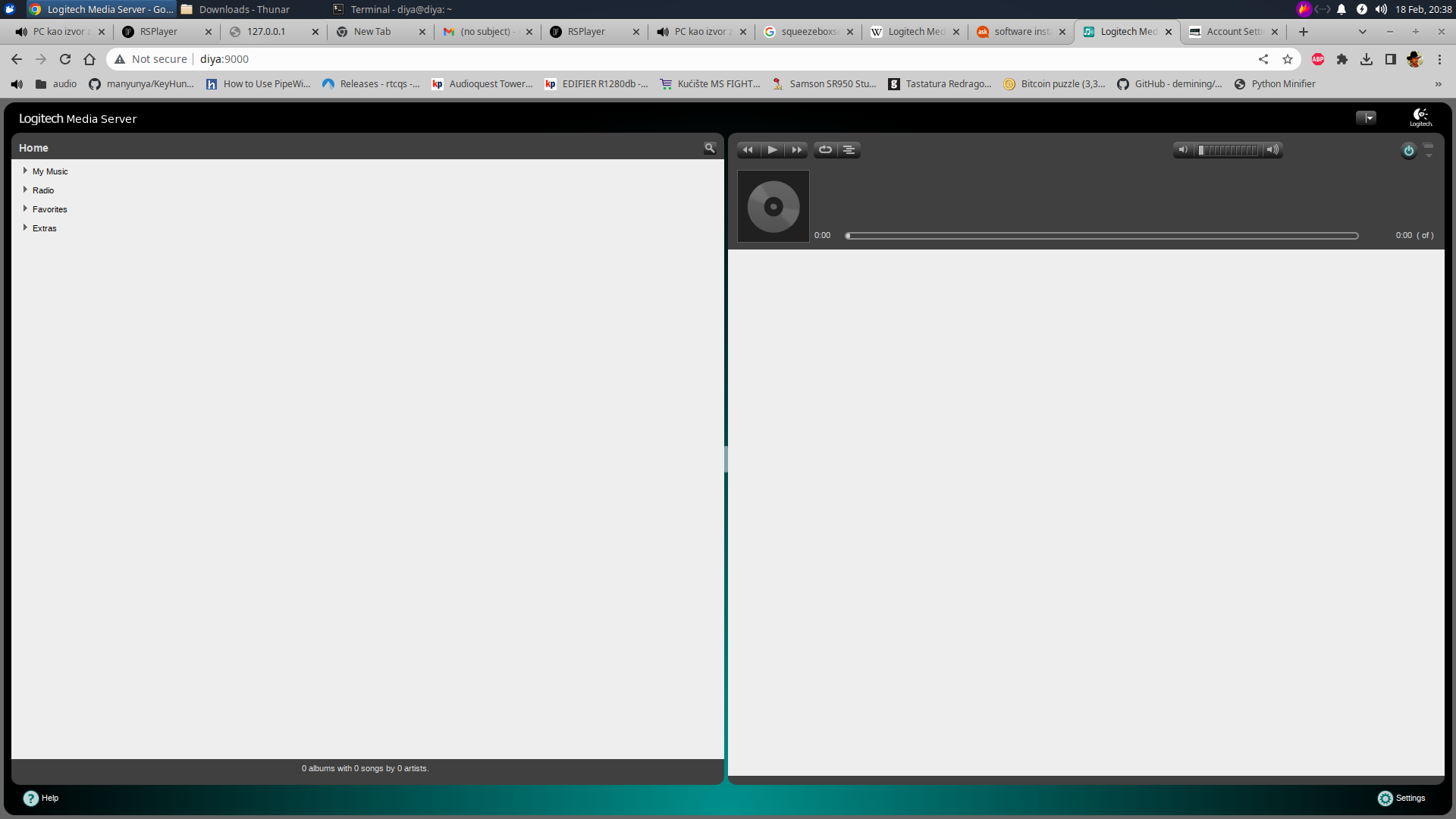Open the manyunya/KeyHun... GitHub bookmark
This screenshot has width=1456, height=819.
pos(142,84)
